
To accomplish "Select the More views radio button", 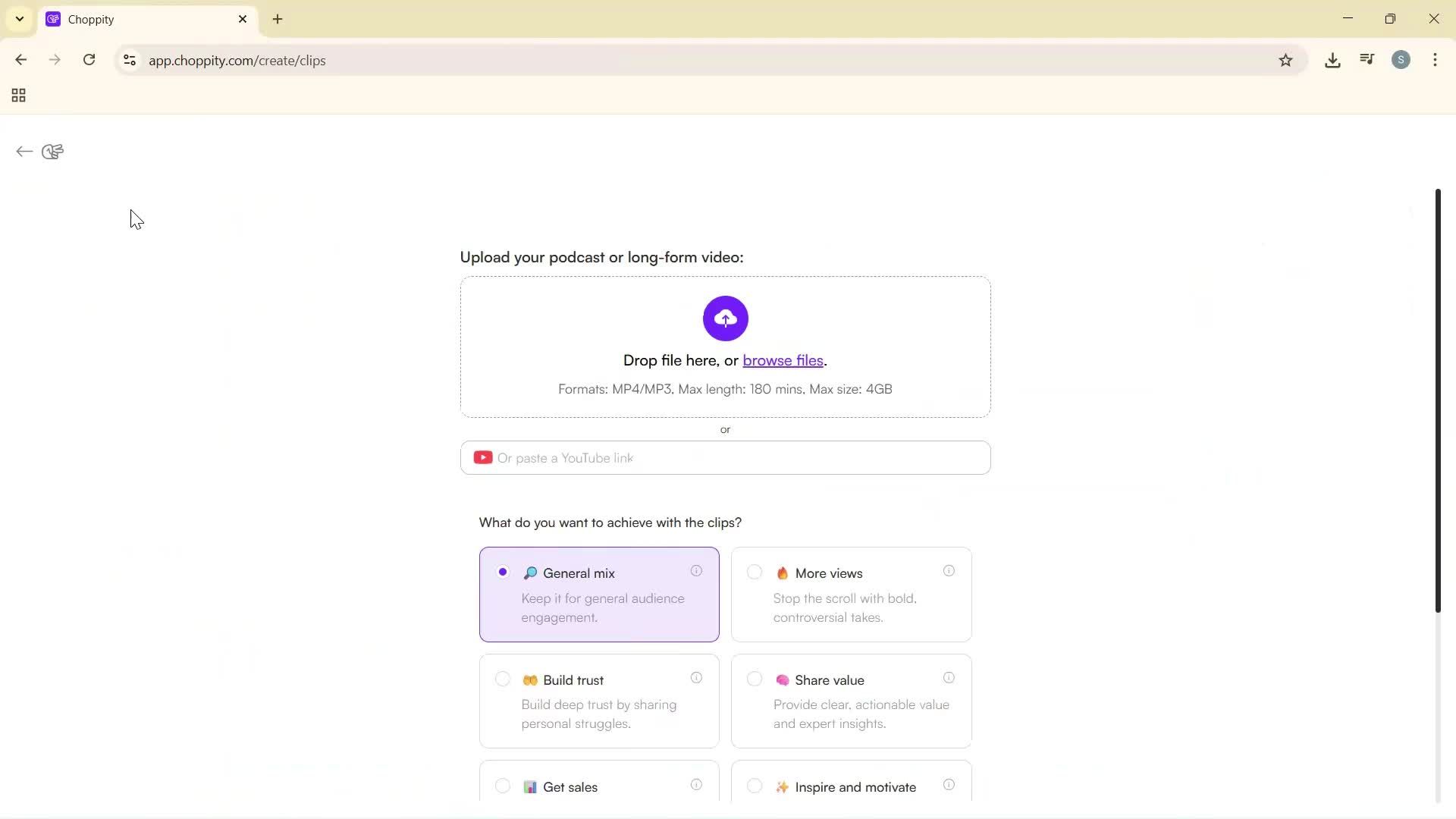I will coord(754,572).
